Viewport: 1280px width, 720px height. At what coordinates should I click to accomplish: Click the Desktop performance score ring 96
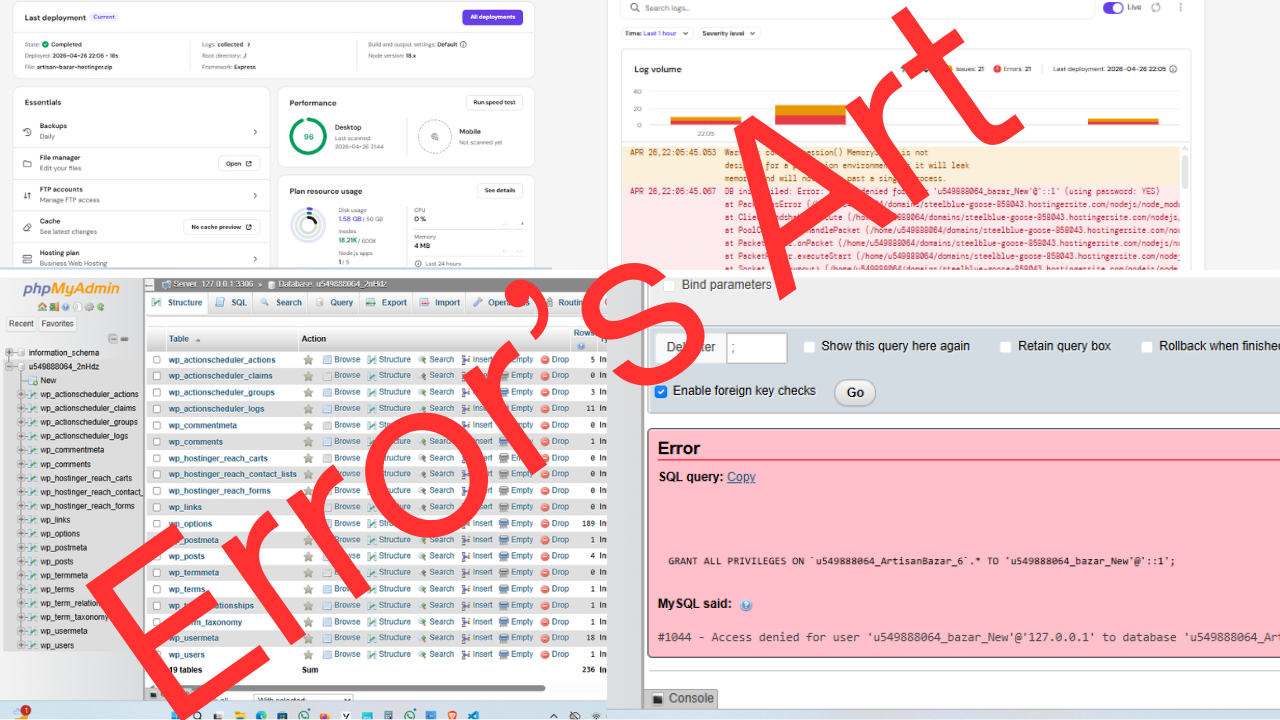pos(308,136)
